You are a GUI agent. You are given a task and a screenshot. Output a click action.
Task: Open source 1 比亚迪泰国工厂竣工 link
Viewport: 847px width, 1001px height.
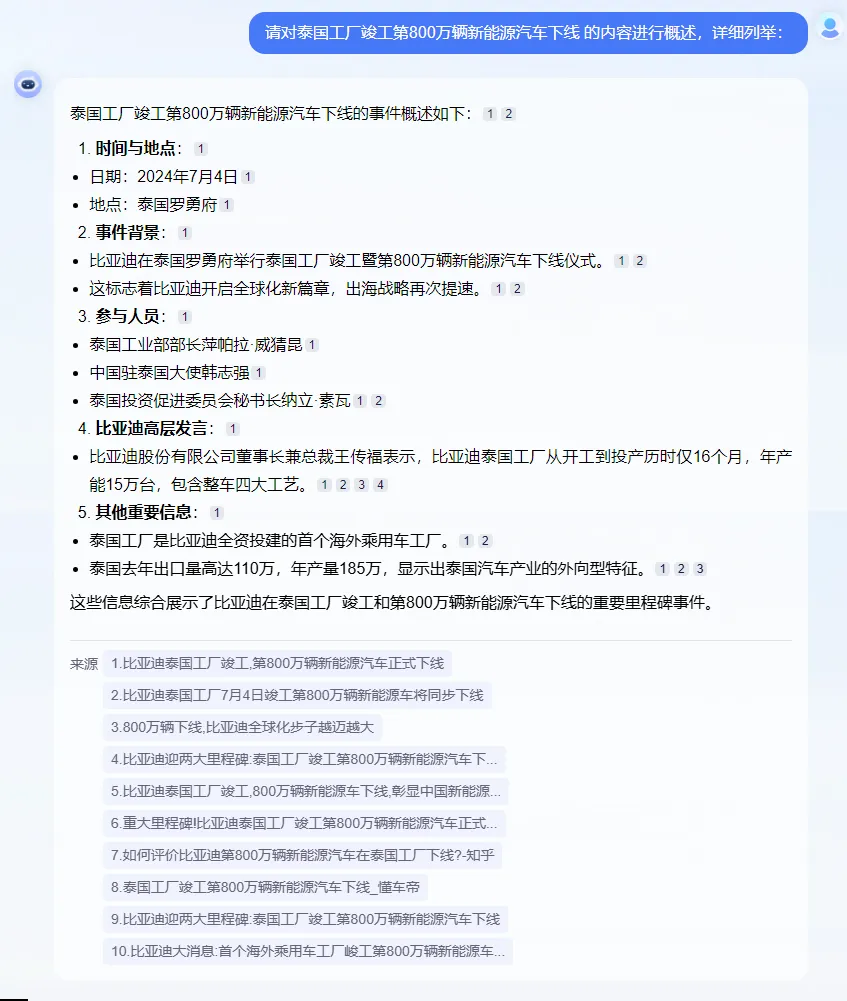tap(277, 663)
